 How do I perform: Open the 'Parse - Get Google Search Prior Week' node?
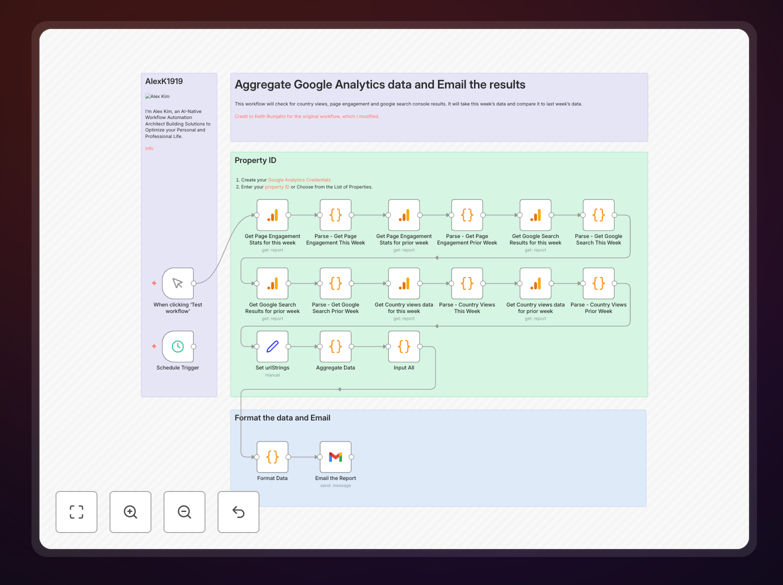(336, 283)
